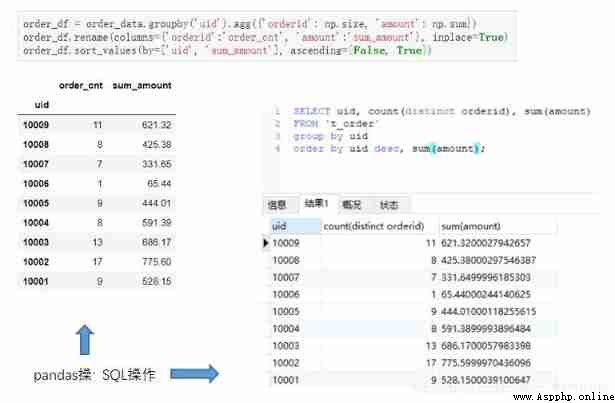Click count cell 11 in SQL grid row 10009
This screenshot has height=403, width=615.
[x=431, y=243]
